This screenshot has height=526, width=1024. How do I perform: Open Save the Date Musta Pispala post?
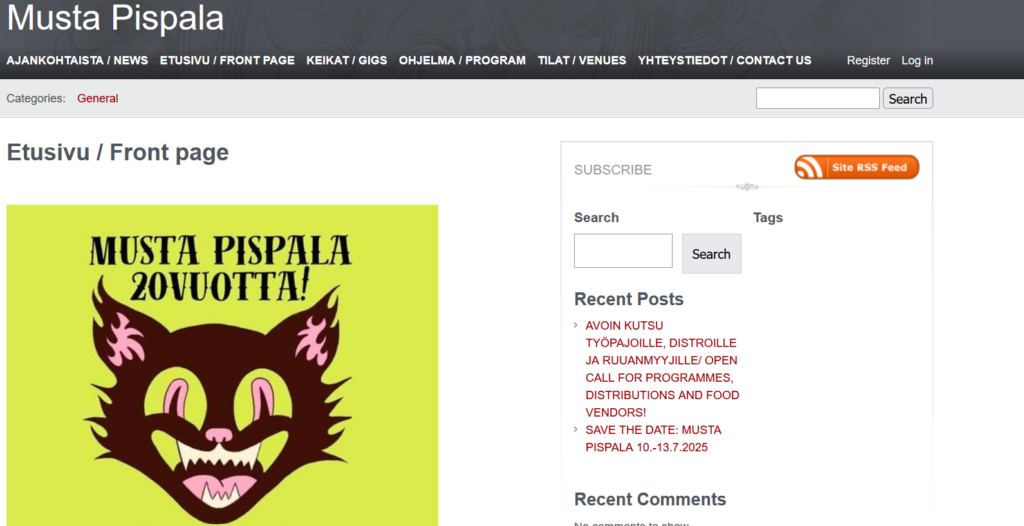pos(653,438)
